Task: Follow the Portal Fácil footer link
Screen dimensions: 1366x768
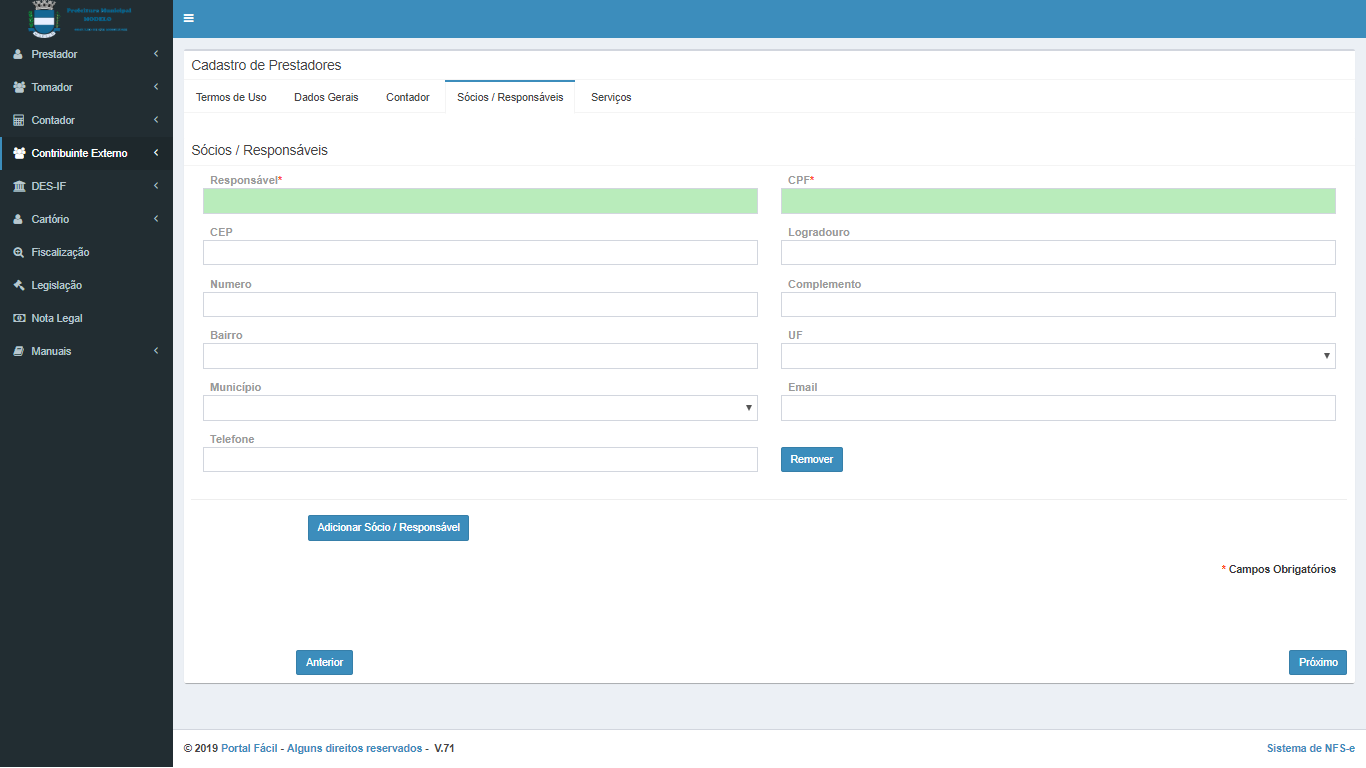Action: (x=251, y=748)
